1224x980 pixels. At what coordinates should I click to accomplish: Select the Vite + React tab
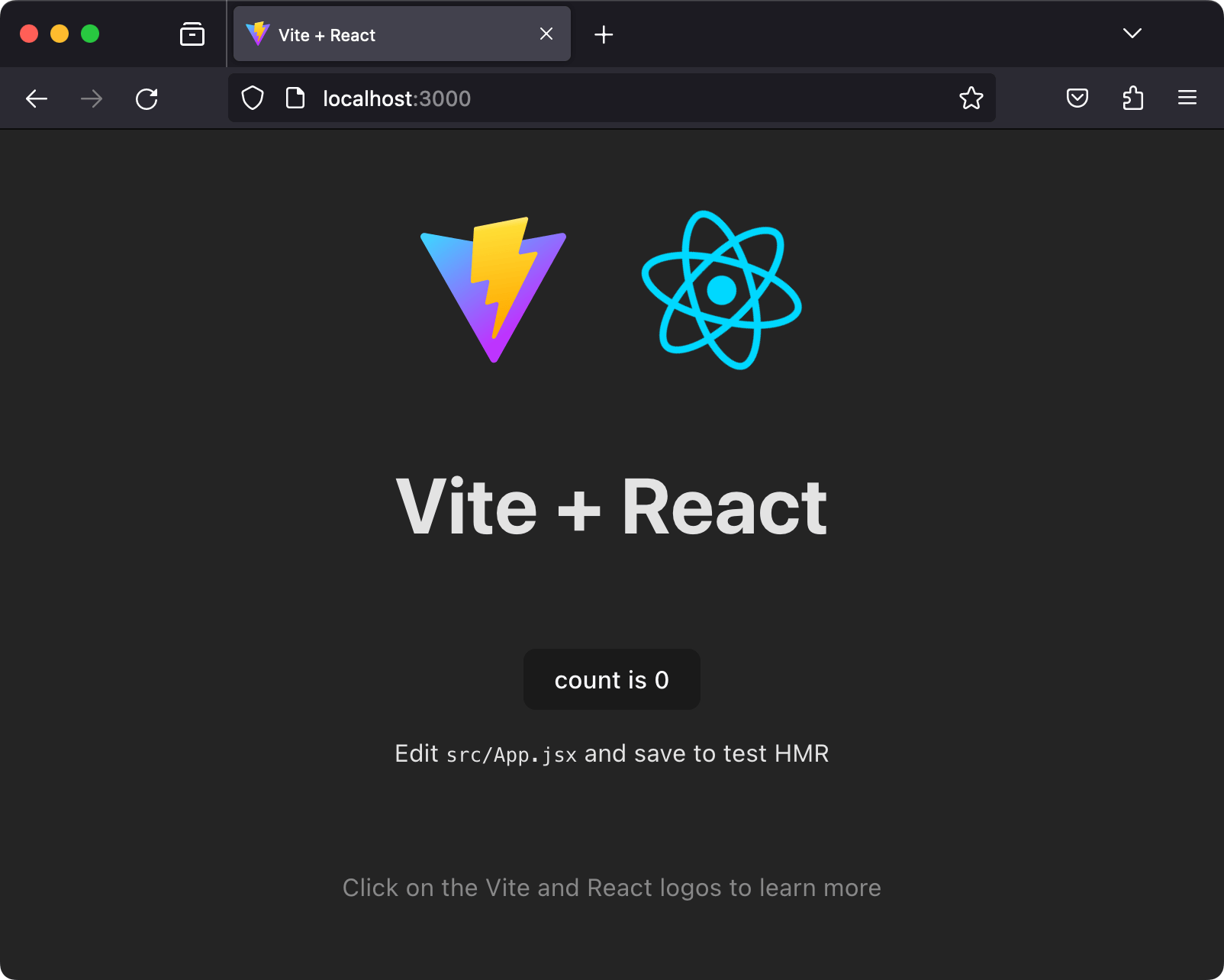(402, 34)
